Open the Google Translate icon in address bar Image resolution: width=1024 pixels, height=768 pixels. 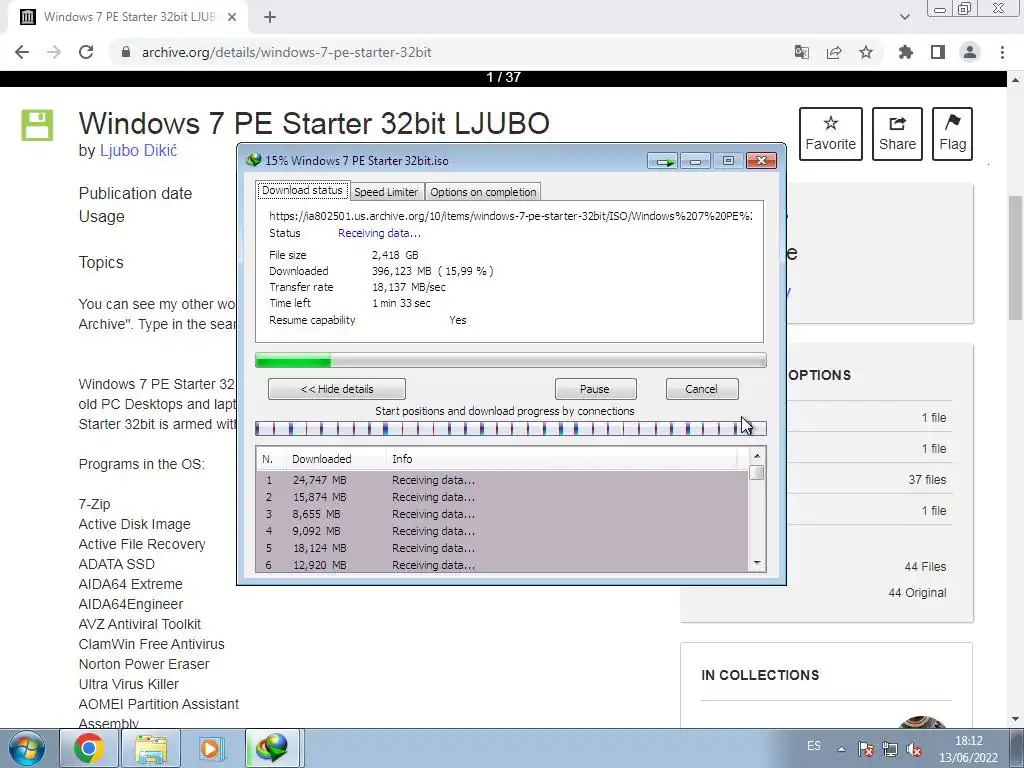[801, 52]
